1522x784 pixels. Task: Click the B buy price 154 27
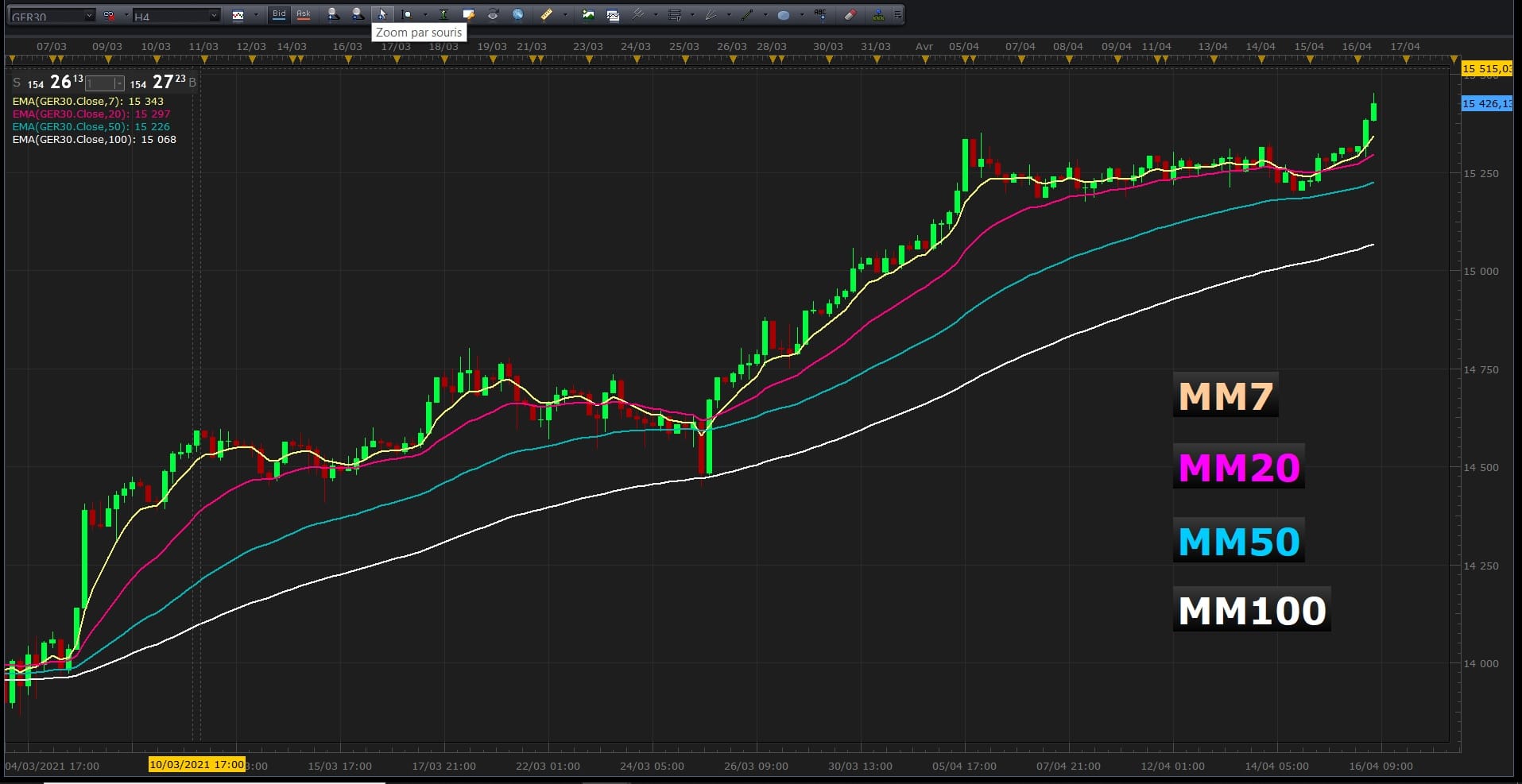click(x=163, y=82)
